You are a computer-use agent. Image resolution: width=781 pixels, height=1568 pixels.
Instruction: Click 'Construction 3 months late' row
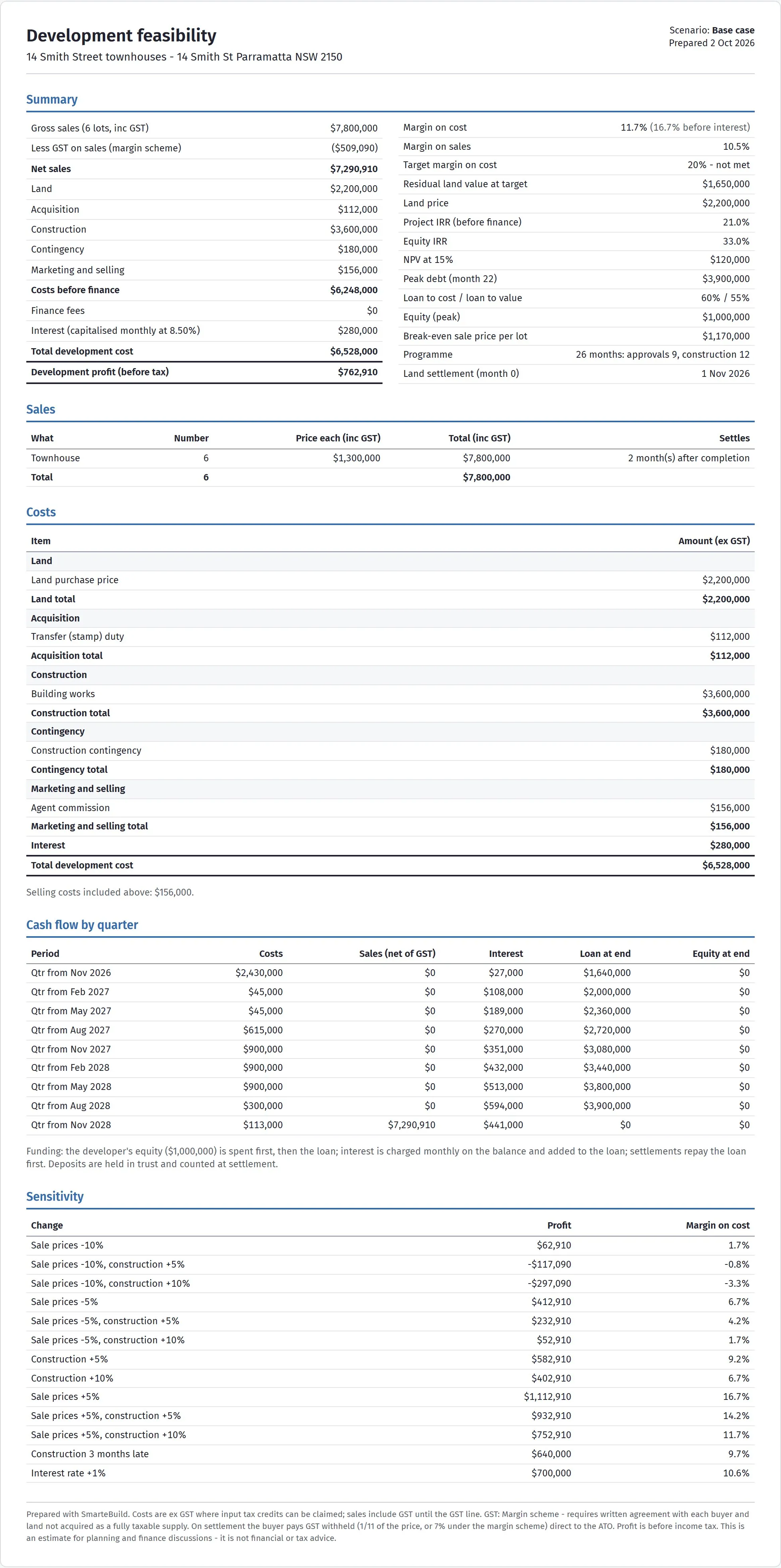tap(390, 1454)
